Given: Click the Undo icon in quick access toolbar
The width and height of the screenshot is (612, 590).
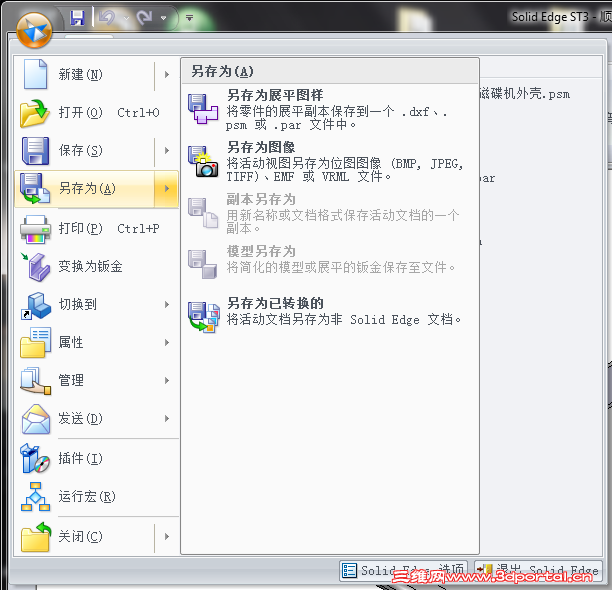Looking at the screenshot, I should (x=107, y=18).
